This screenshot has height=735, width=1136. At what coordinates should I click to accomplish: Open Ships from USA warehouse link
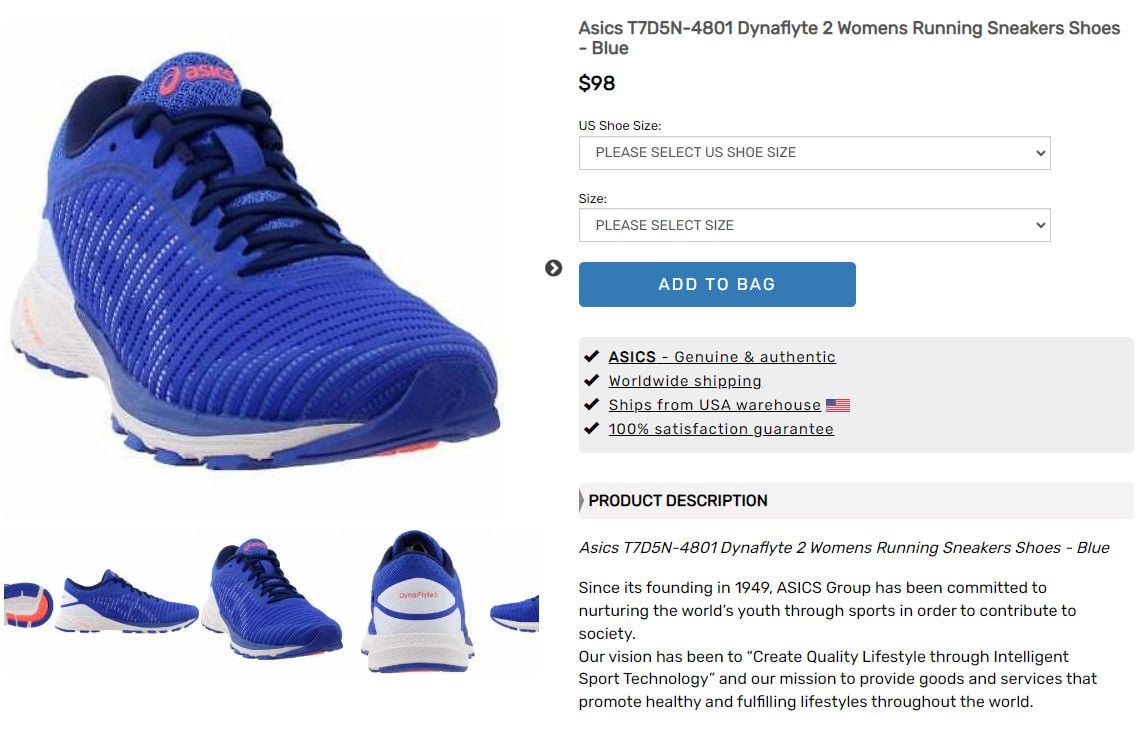714,405
